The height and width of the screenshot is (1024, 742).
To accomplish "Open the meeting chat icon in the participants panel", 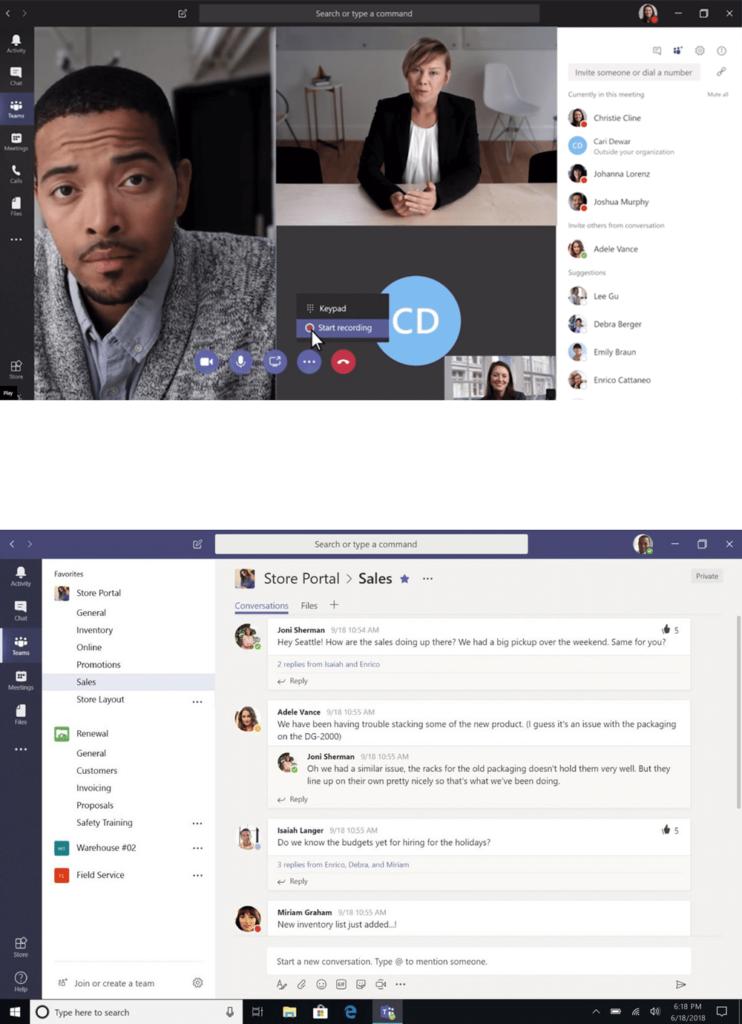I will (x=657, y=50).
